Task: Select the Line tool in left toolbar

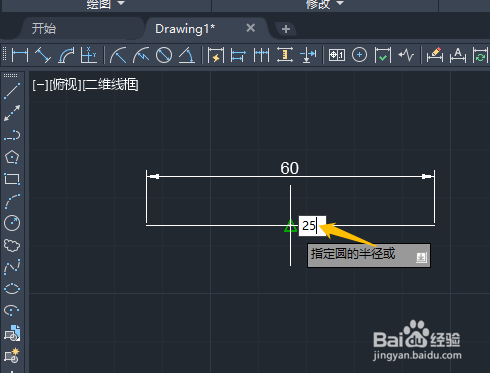Action: coord(12,91)
